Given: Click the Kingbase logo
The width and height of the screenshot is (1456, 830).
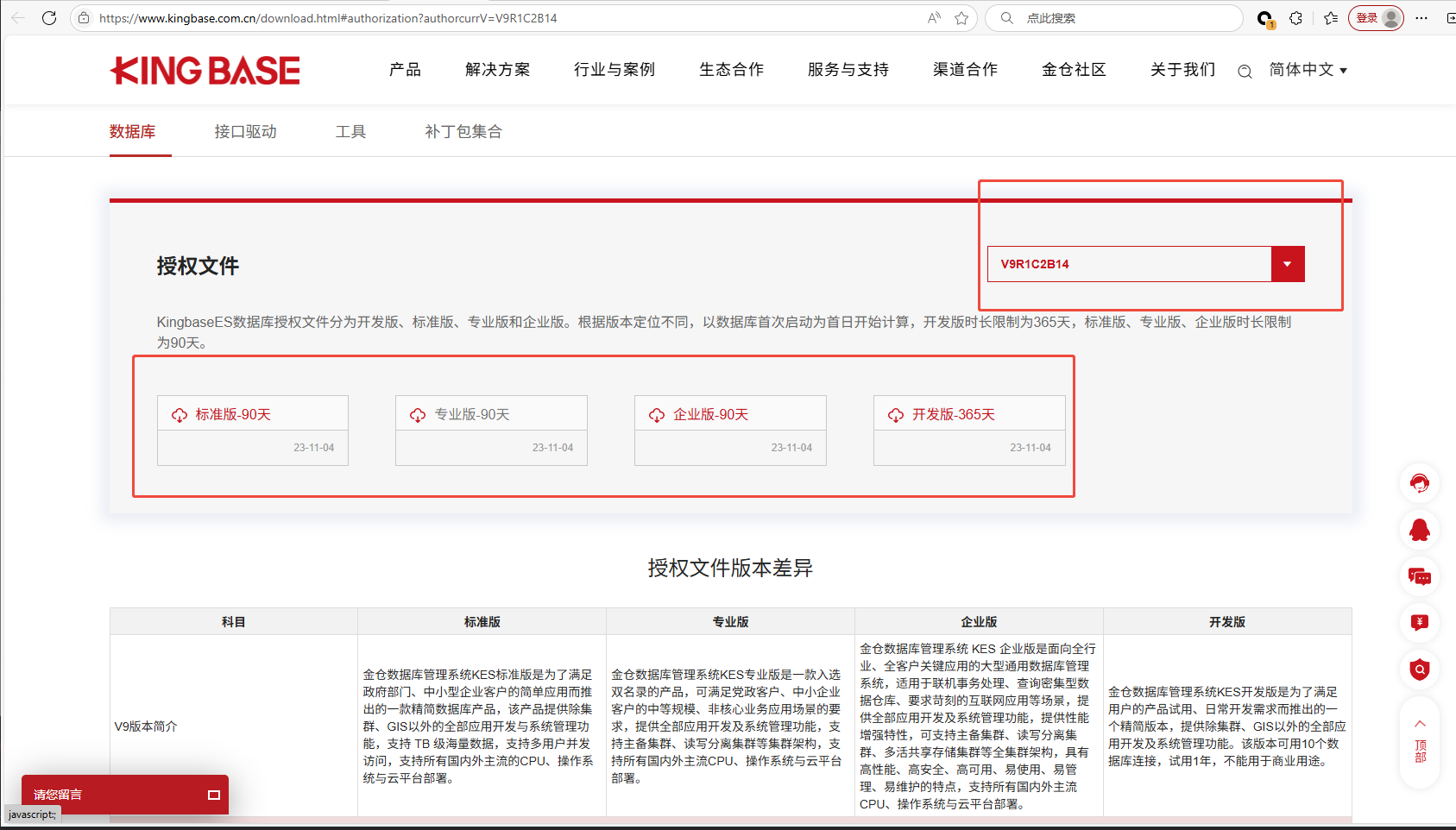Looking at the screenshot, I should tap(205, 71).
